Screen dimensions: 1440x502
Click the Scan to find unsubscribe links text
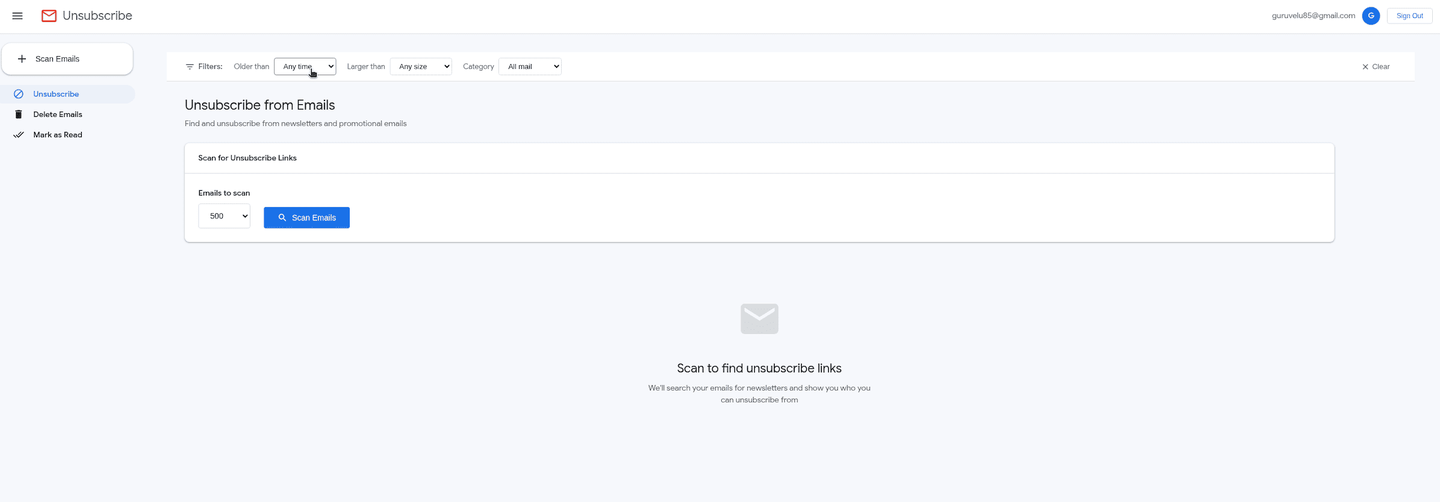coord(759,368)
